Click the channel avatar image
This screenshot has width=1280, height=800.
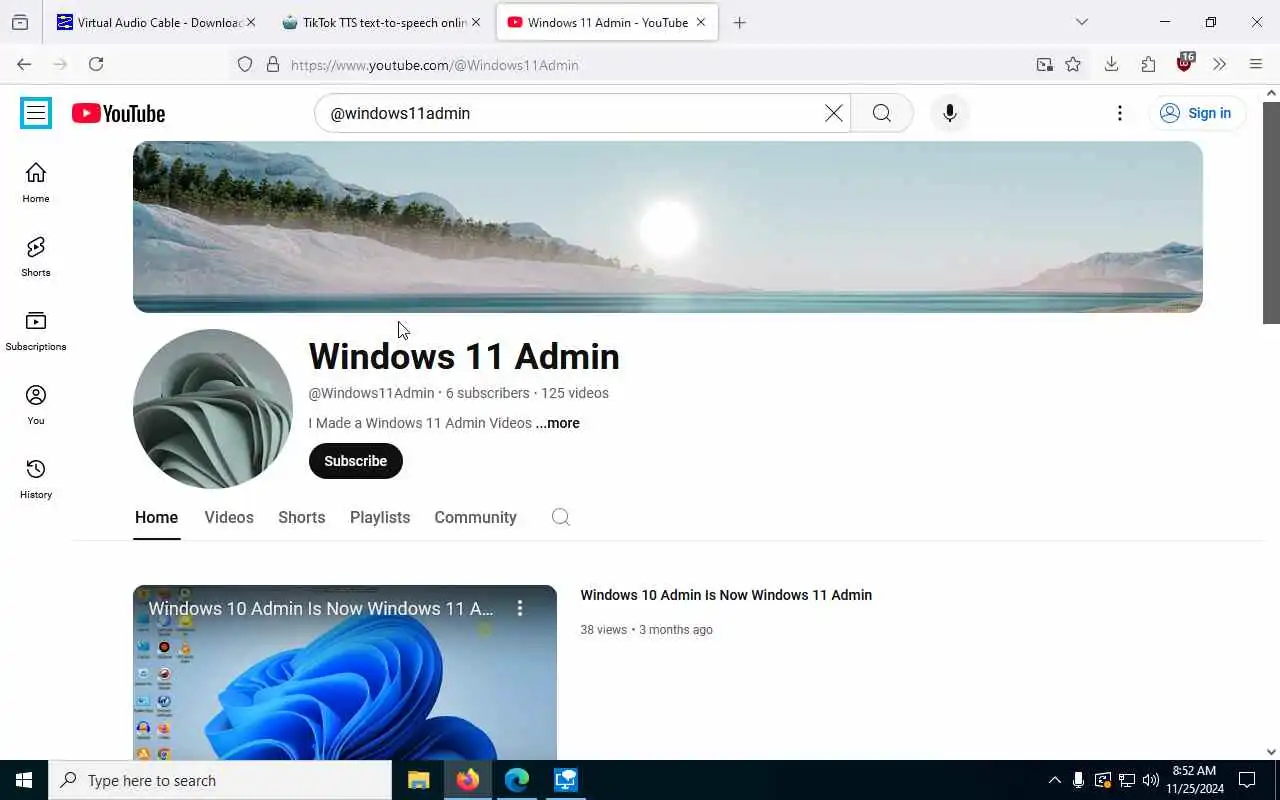[x=213, y=409]
